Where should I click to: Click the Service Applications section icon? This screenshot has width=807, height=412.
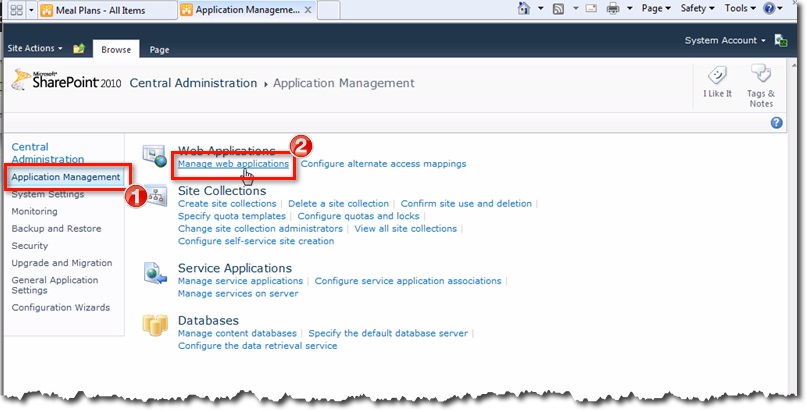[155, 274]
